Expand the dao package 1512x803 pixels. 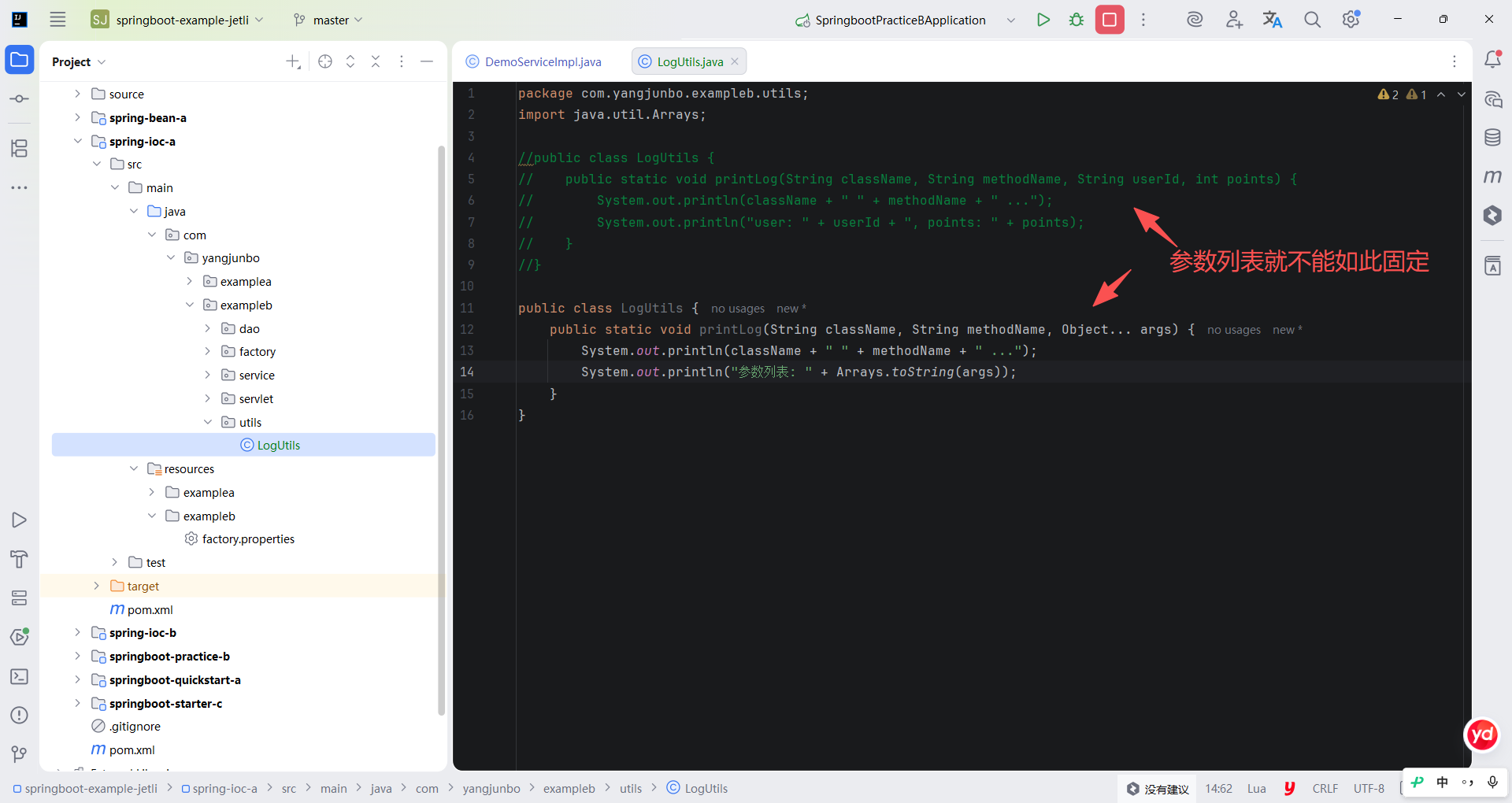(x=208, y=328)
